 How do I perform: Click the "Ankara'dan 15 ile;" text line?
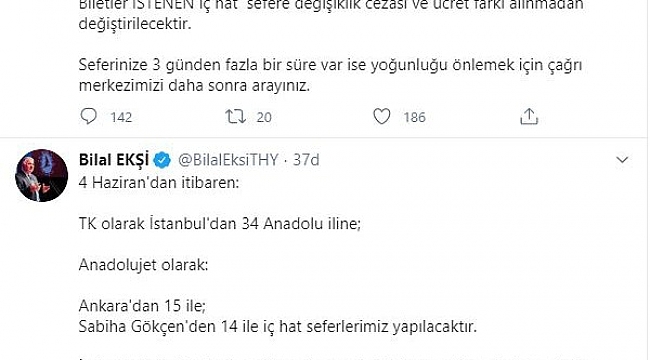point(142,306)
